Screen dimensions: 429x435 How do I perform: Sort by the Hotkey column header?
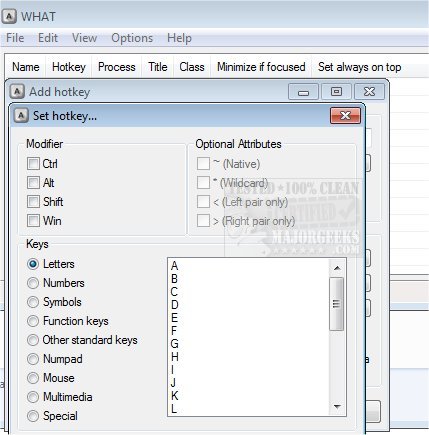pyautogui.click(x=69, y=67)
